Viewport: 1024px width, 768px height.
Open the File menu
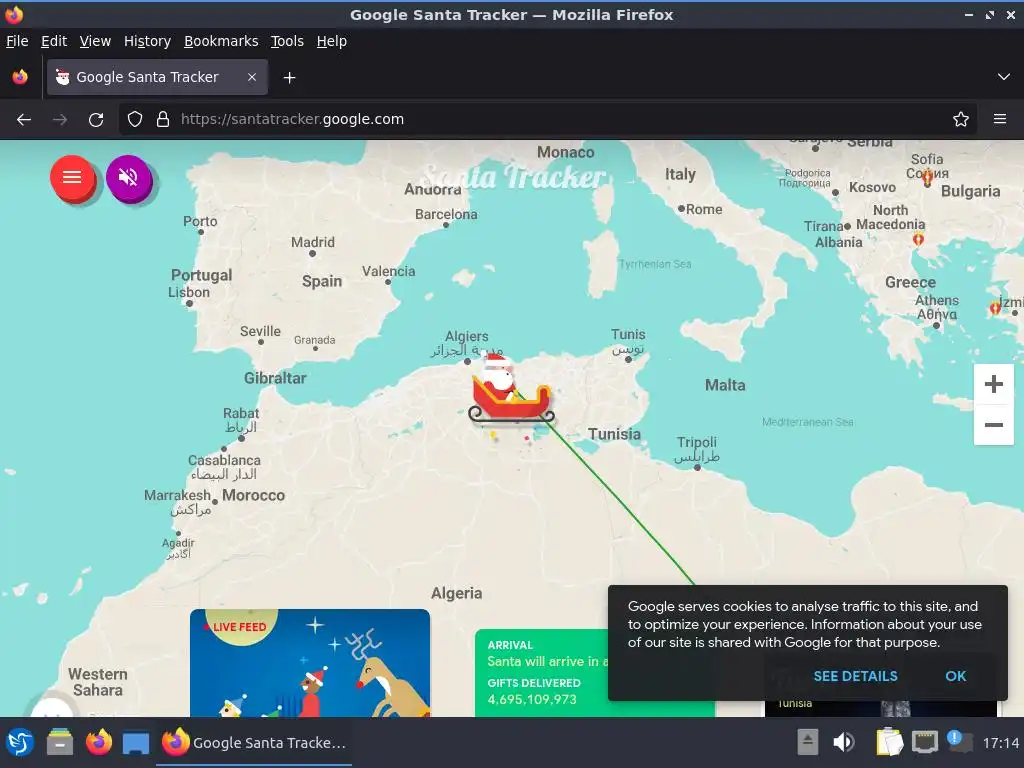(x=17, y=41)
